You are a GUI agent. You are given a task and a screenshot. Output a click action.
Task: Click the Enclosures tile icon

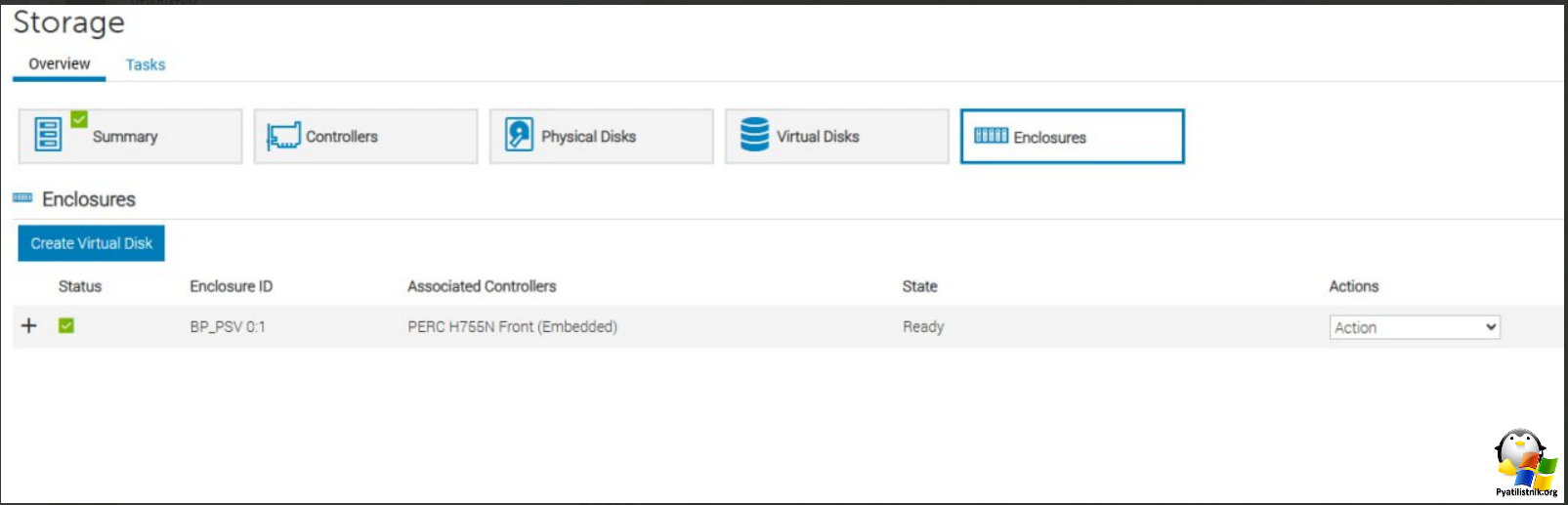991,136
